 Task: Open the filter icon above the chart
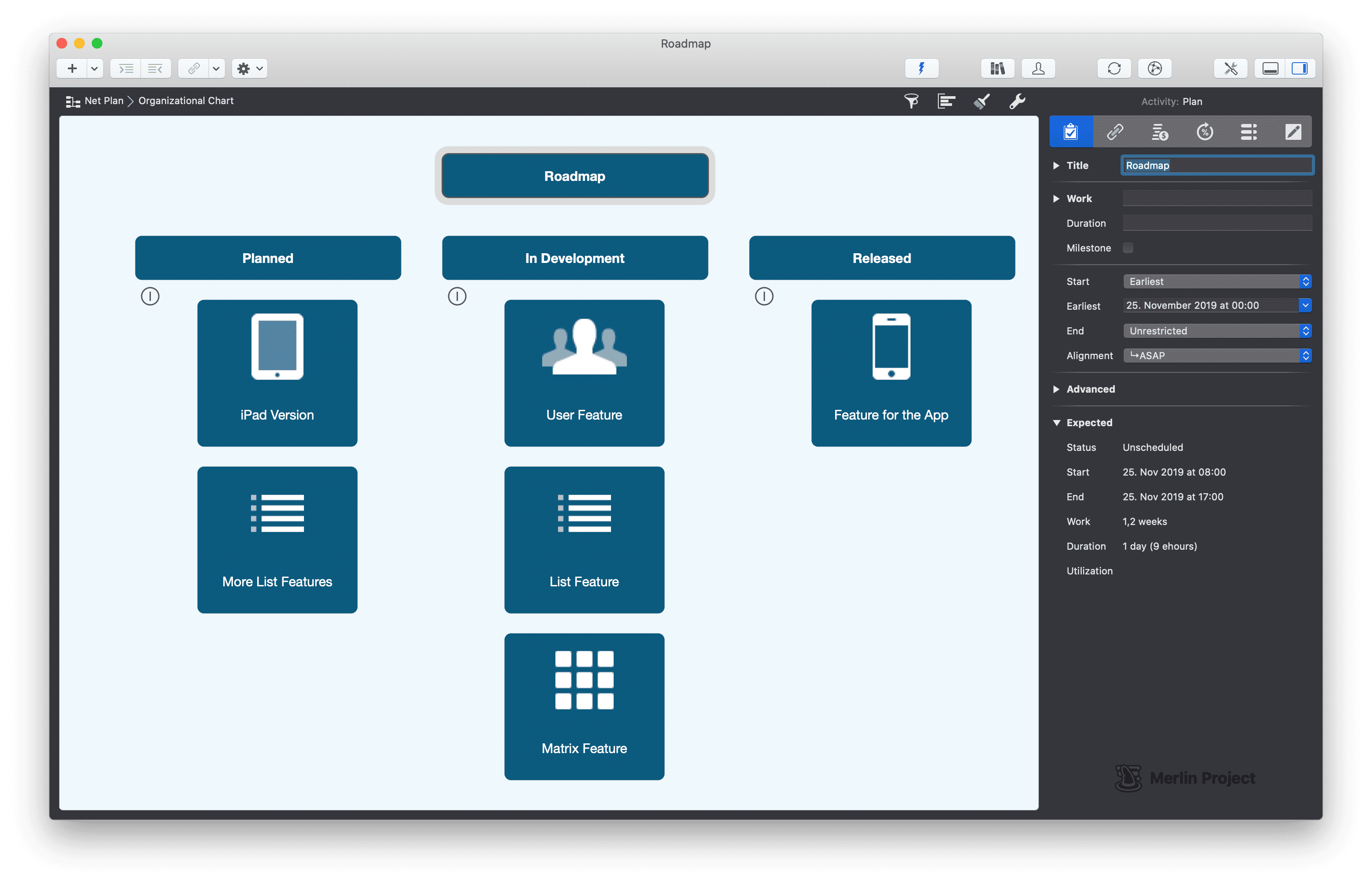912,101
